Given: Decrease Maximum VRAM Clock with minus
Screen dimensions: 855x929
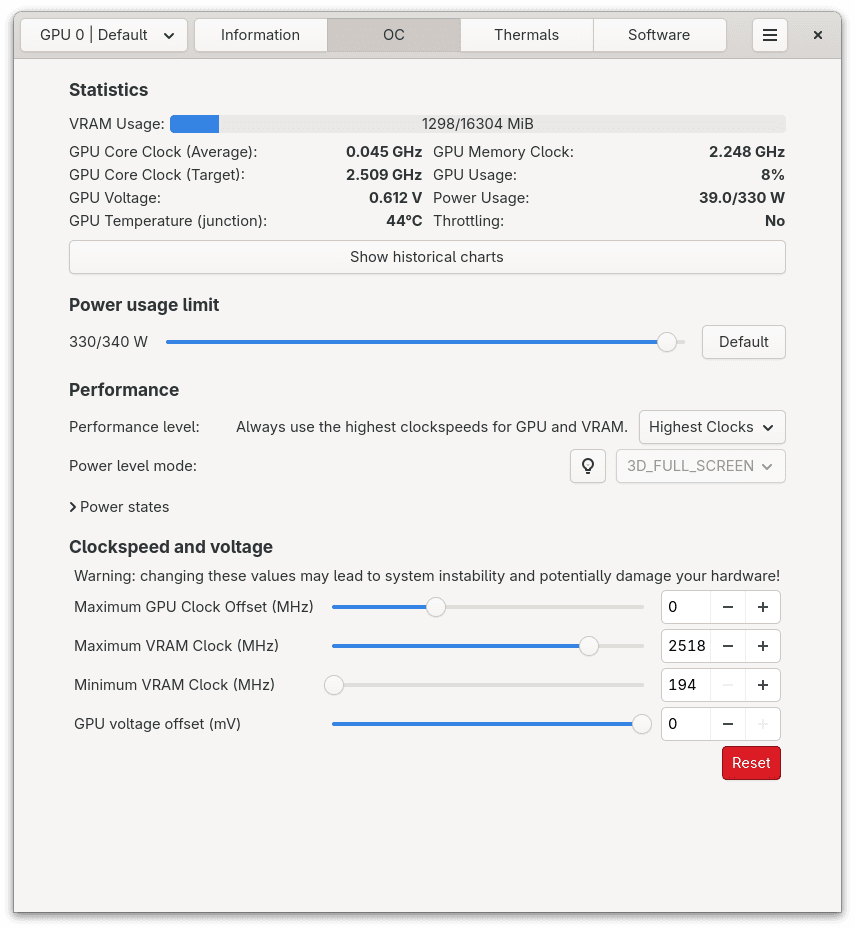Looking at the screenshot, I should [x=728, y=646].
